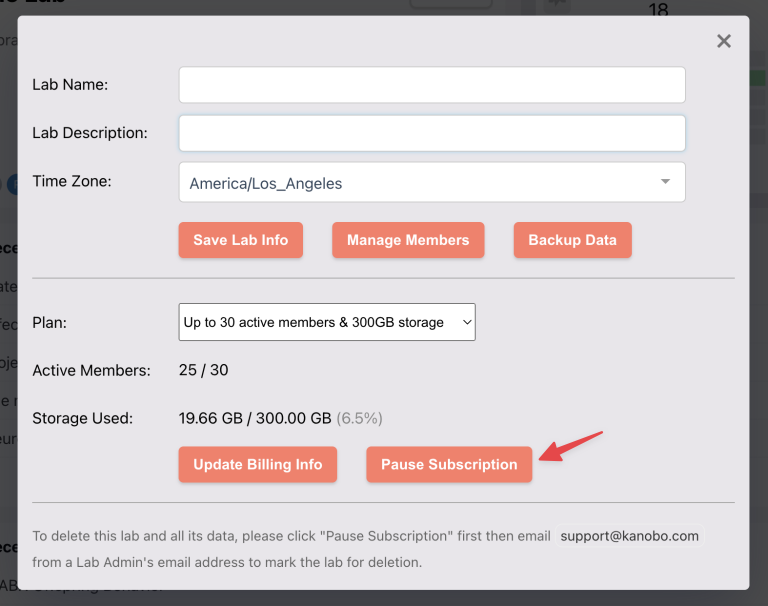Click the Pause Subscription button
Screen dimensions: 768x606
pos(449,464)
